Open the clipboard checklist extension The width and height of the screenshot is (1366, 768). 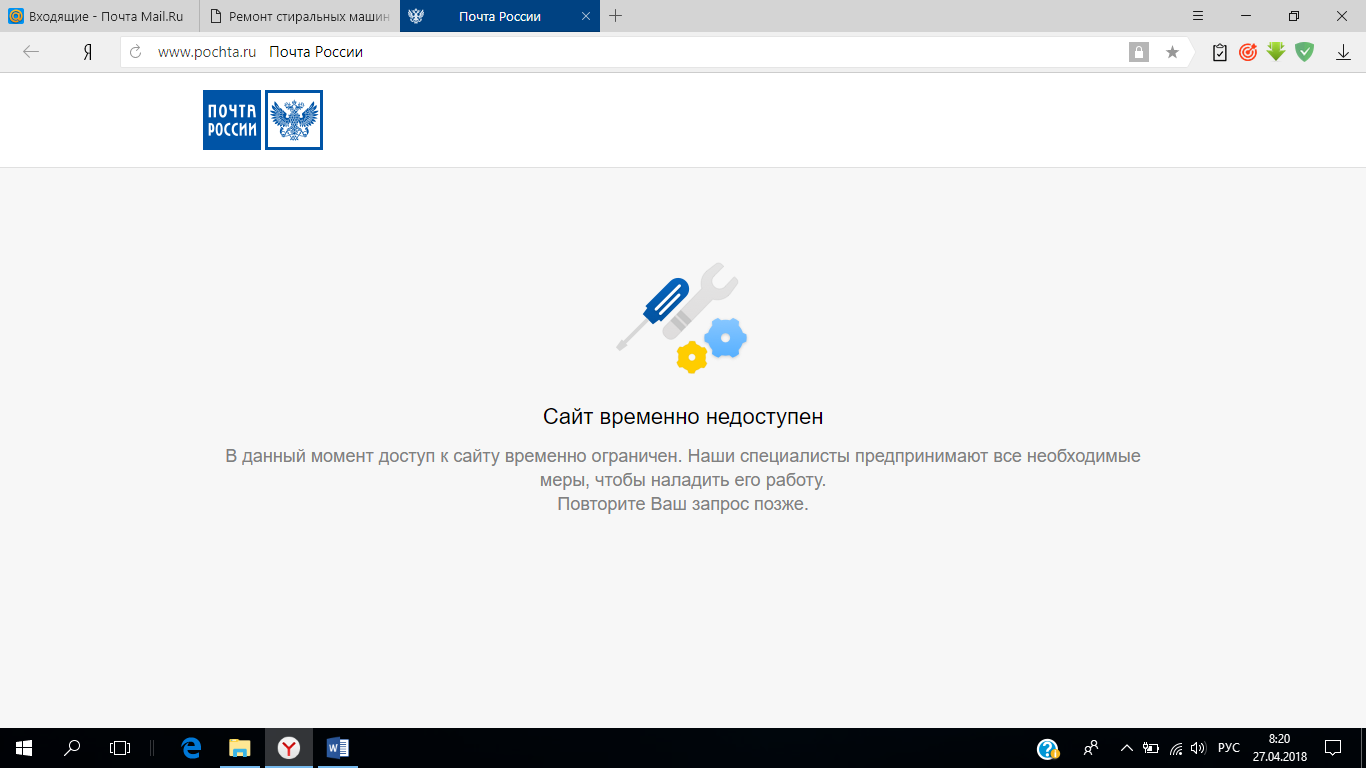pos(1219,52)
